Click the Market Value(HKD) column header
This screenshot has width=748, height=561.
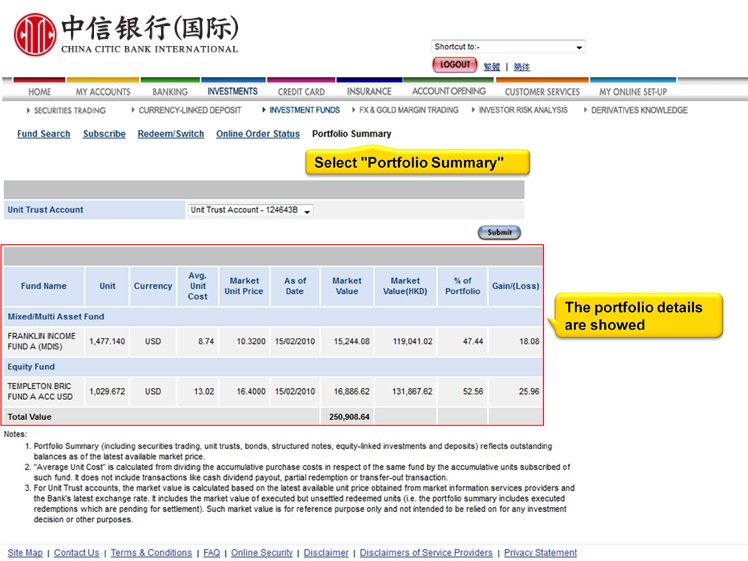(x=405, y=286)
